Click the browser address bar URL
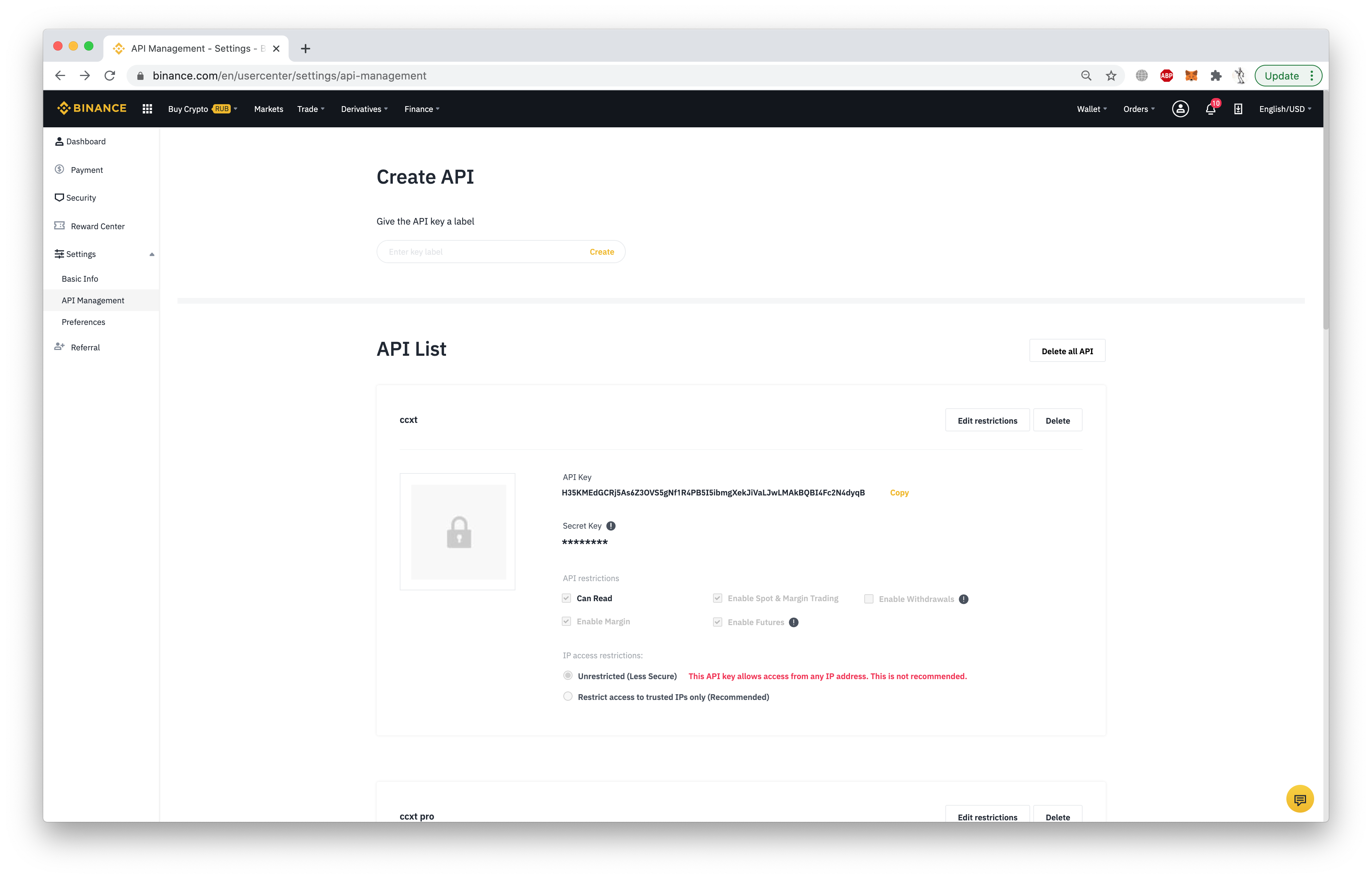 pos(289,76)
